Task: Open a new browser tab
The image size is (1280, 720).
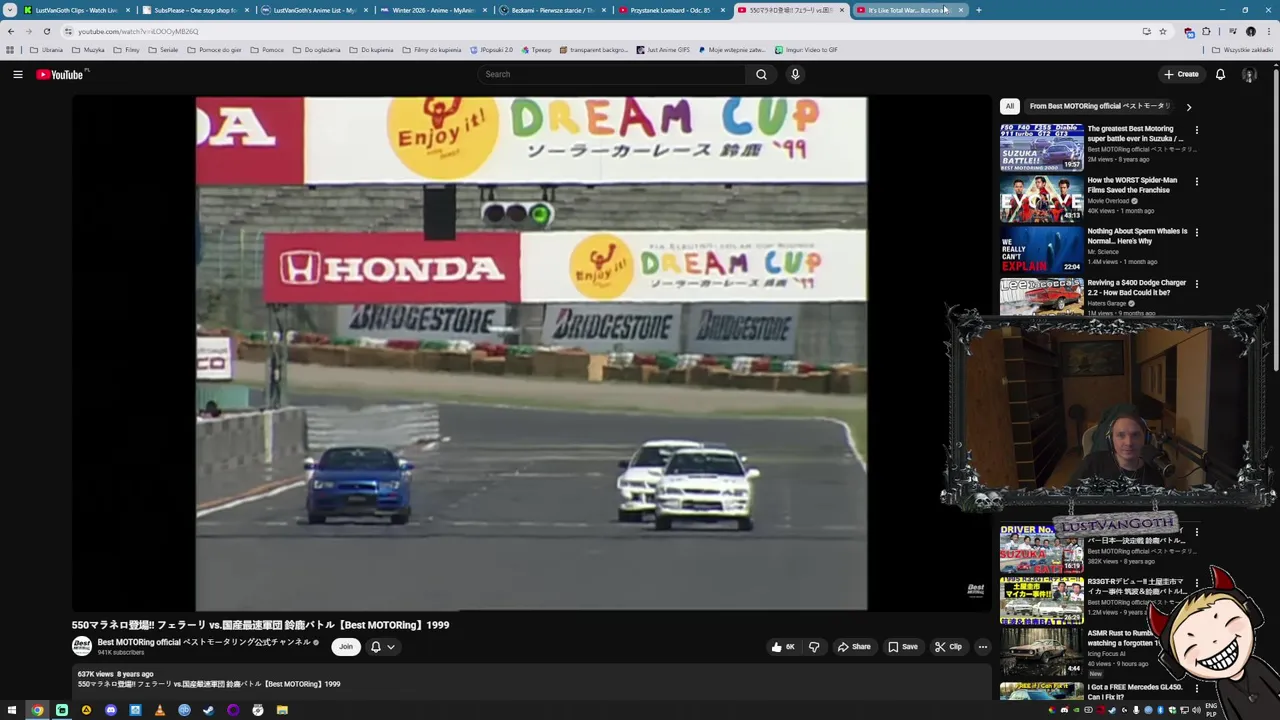Action: [979, 10]
